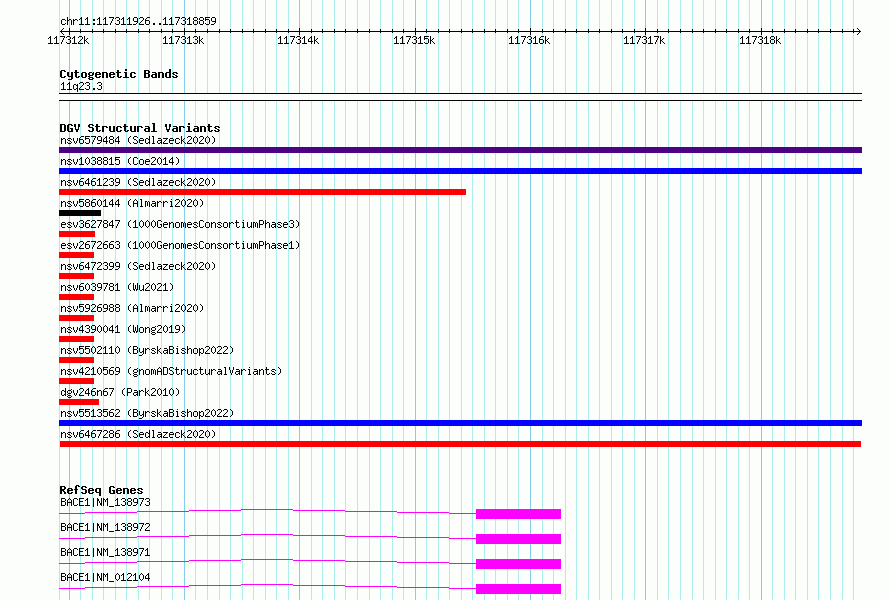Click the blue bar for nsv1038815
Screen dimensions: 890x600
tap(460, 171)
